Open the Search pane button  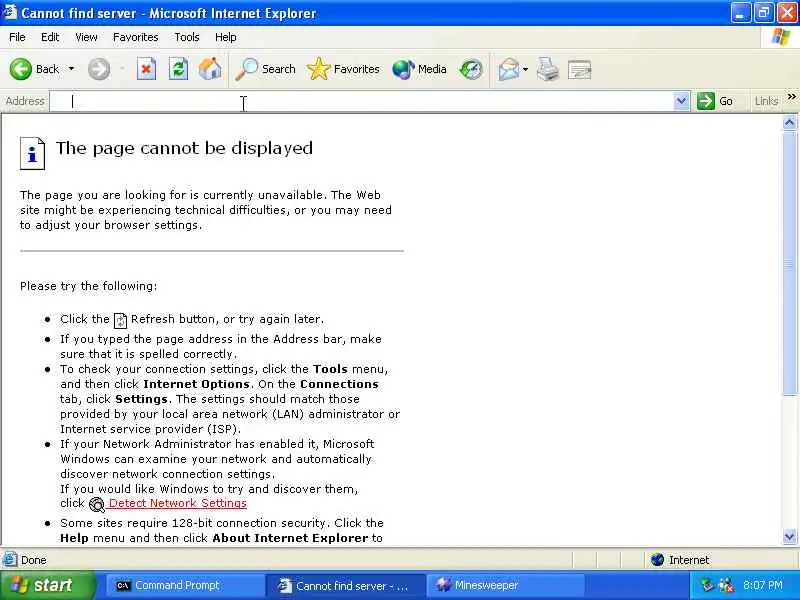(265, 69)
